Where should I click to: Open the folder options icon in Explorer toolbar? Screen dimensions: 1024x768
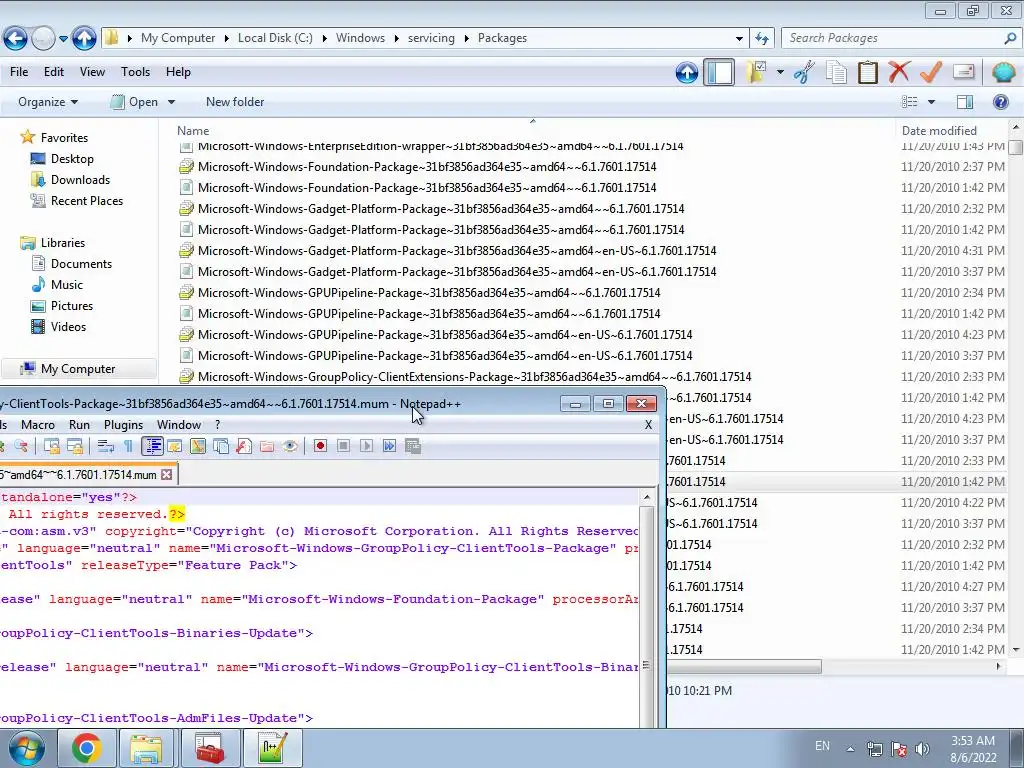[x=757, y=72]
